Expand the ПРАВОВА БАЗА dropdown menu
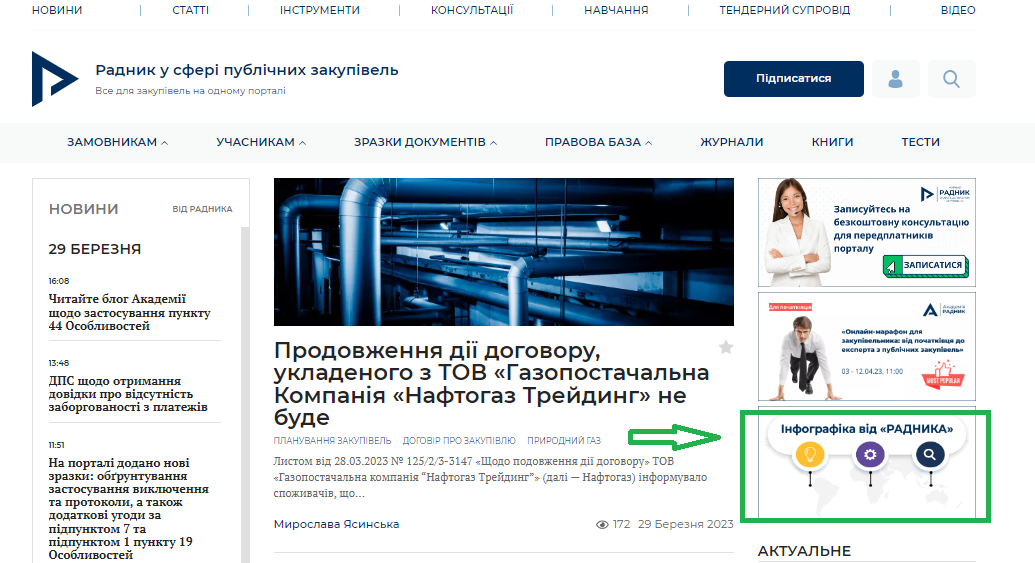Viewport: 1035px width, 563px height. (x=598, y=142)
